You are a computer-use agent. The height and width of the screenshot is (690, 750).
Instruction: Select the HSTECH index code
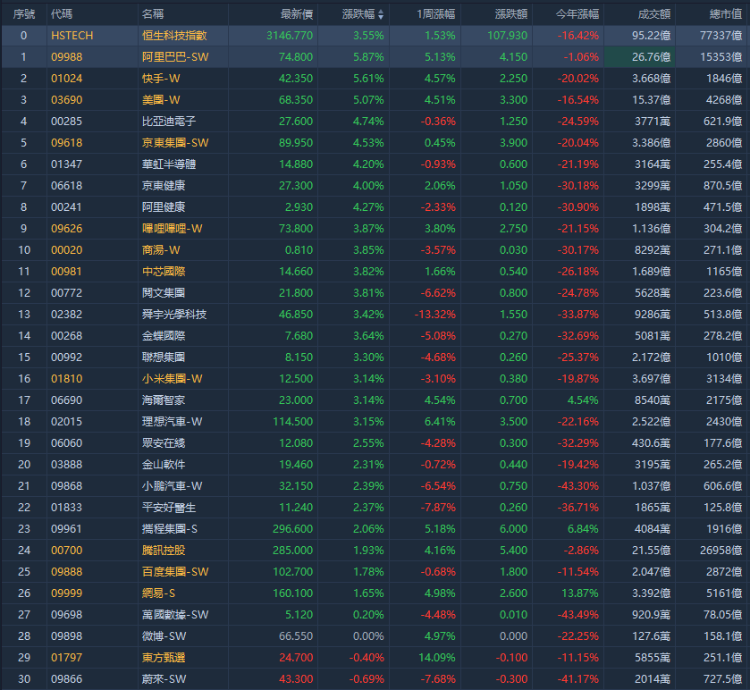72,35
